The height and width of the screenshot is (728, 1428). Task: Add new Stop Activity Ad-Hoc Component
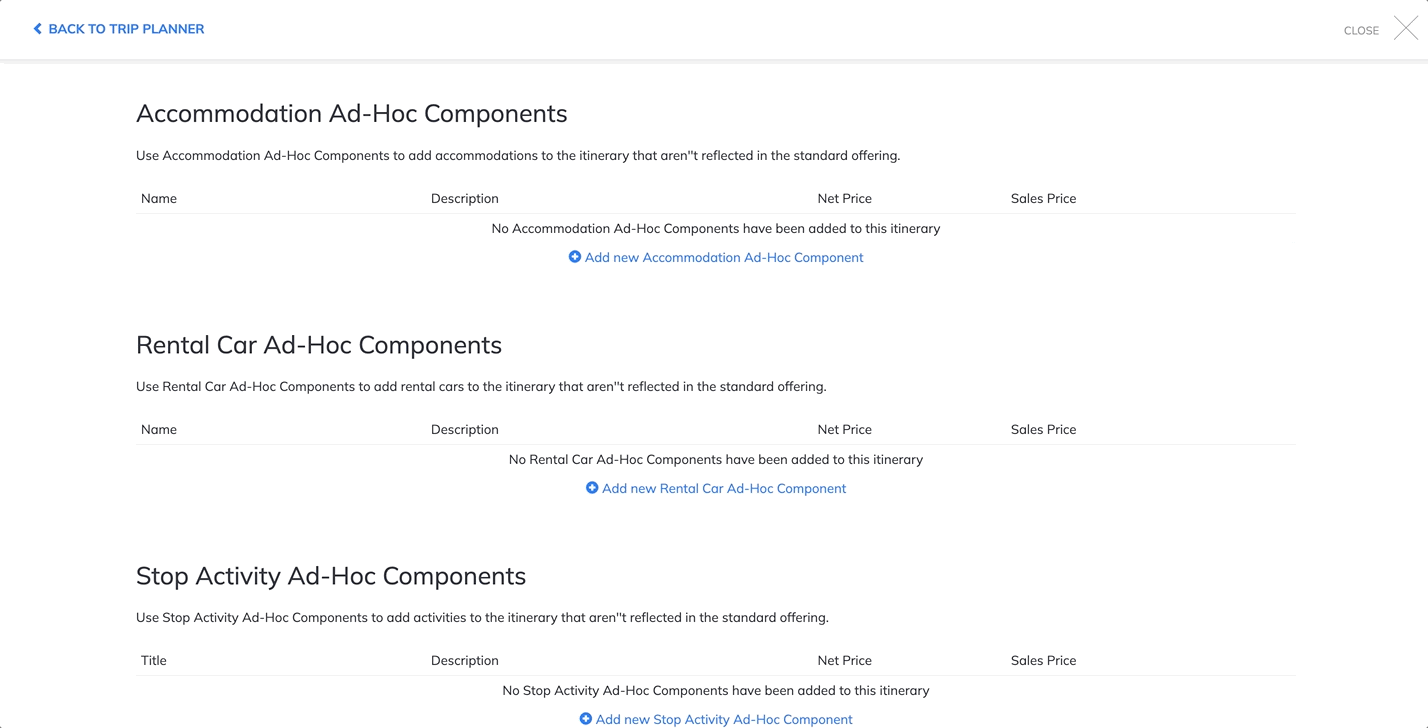coord(716,719)
